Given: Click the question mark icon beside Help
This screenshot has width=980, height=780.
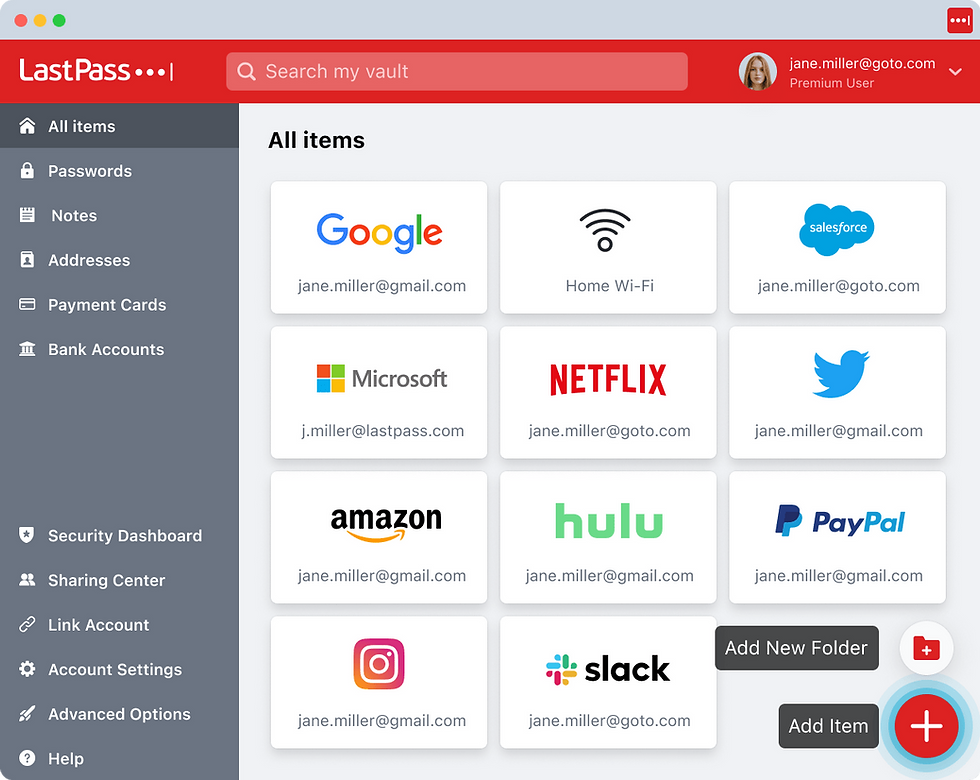Looking at the screenshot, I should click(27, 758).
